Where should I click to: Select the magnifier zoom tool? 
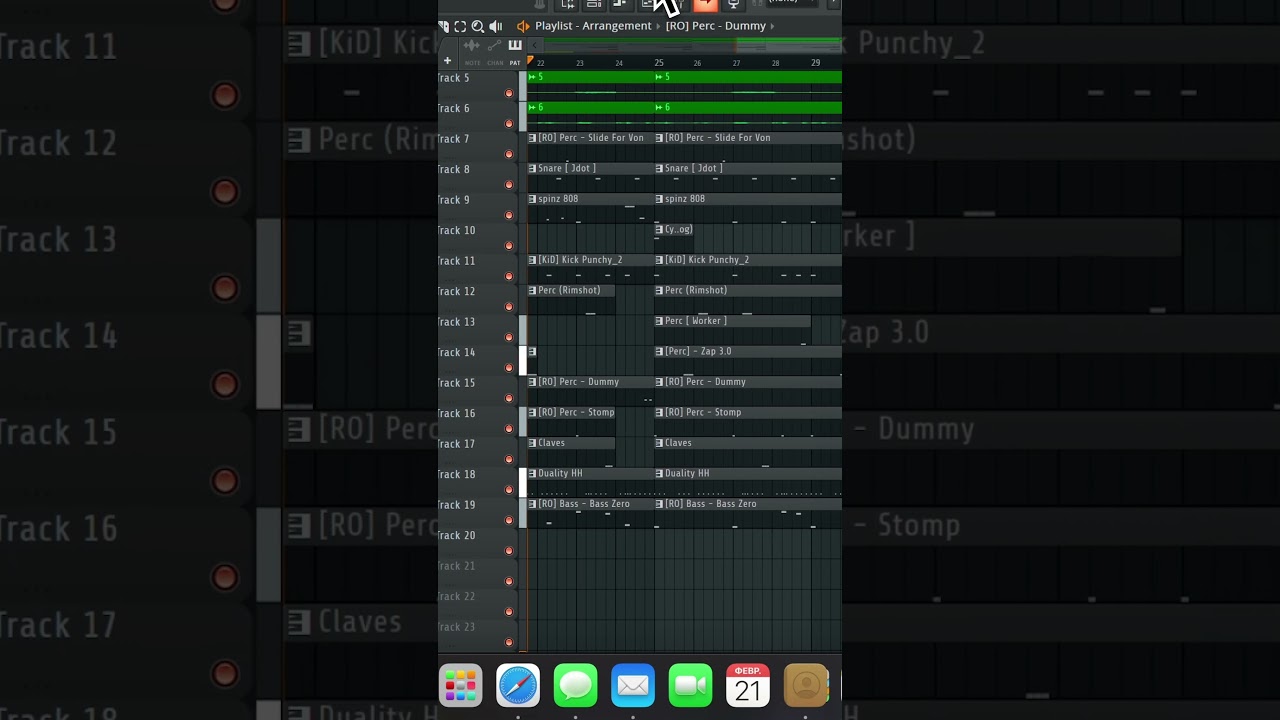(478, 26)
